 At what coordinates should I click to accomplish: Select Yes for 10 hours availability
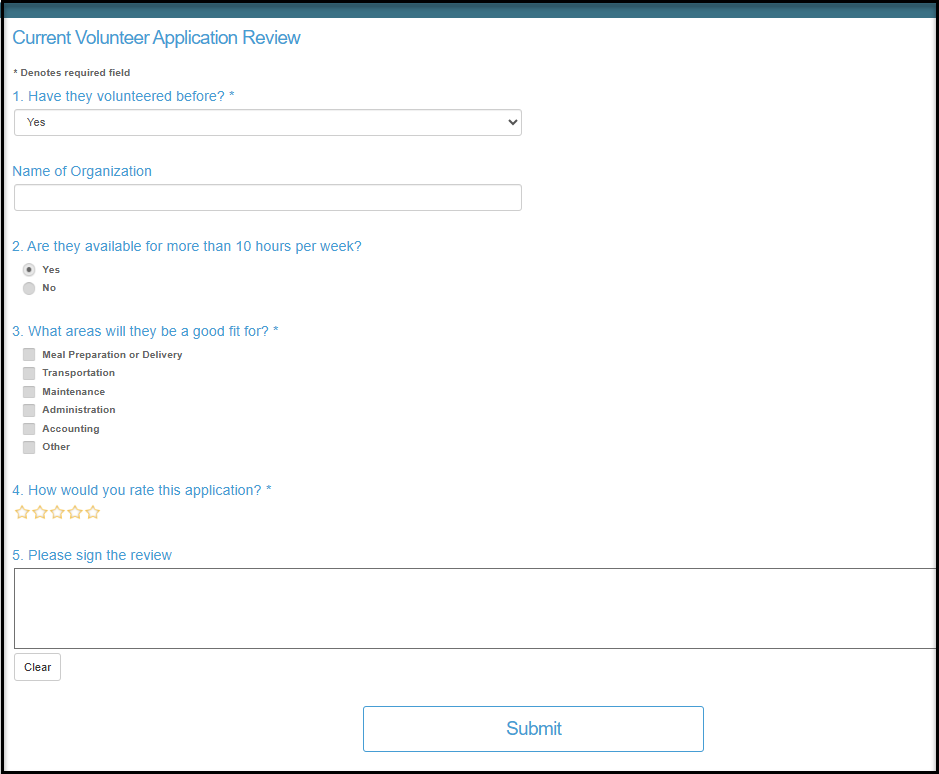point(29,270)
